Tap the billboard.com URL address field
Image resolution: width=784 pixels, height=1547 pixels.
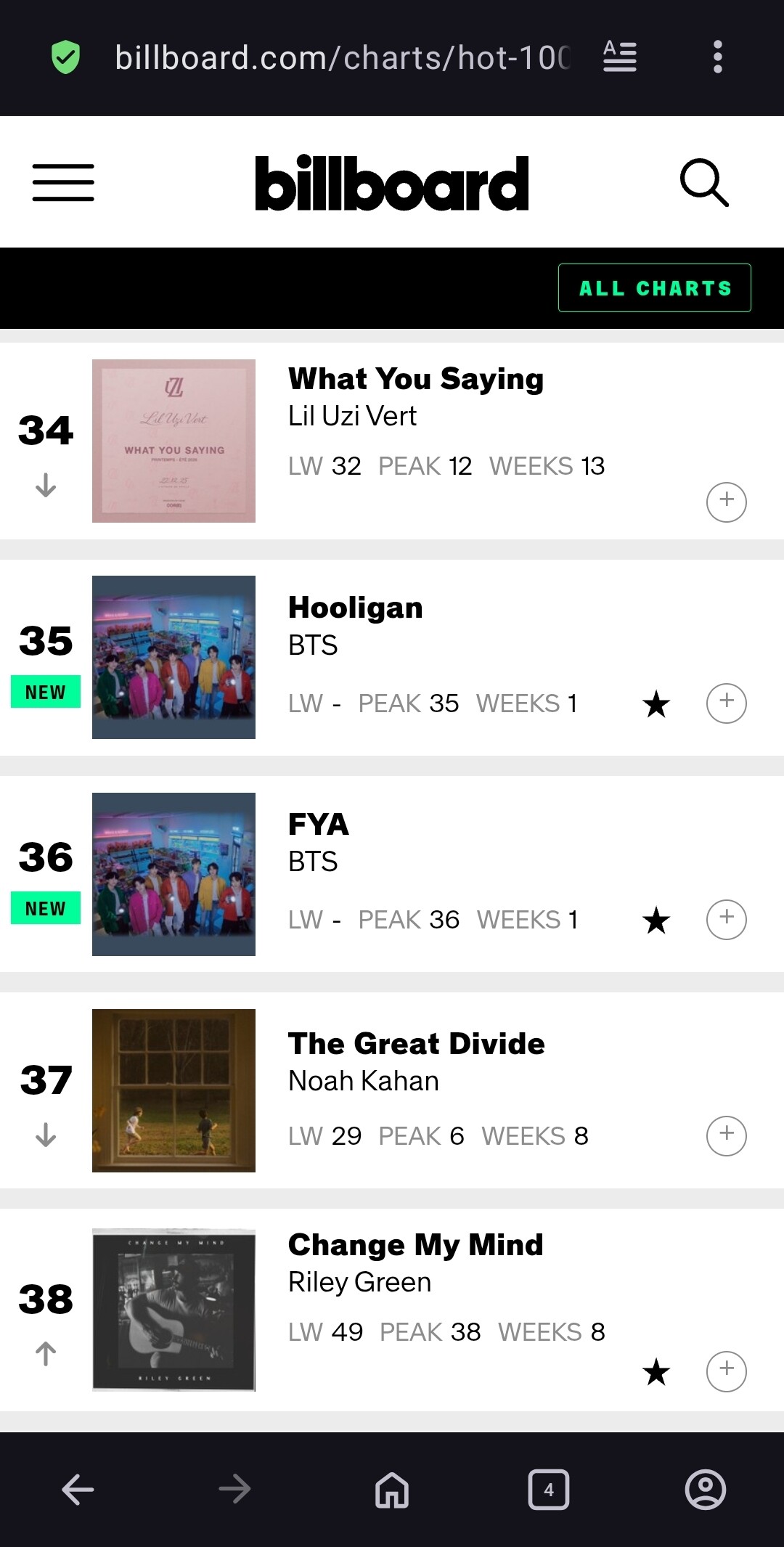pyautogui.click(x=343, y=57)
